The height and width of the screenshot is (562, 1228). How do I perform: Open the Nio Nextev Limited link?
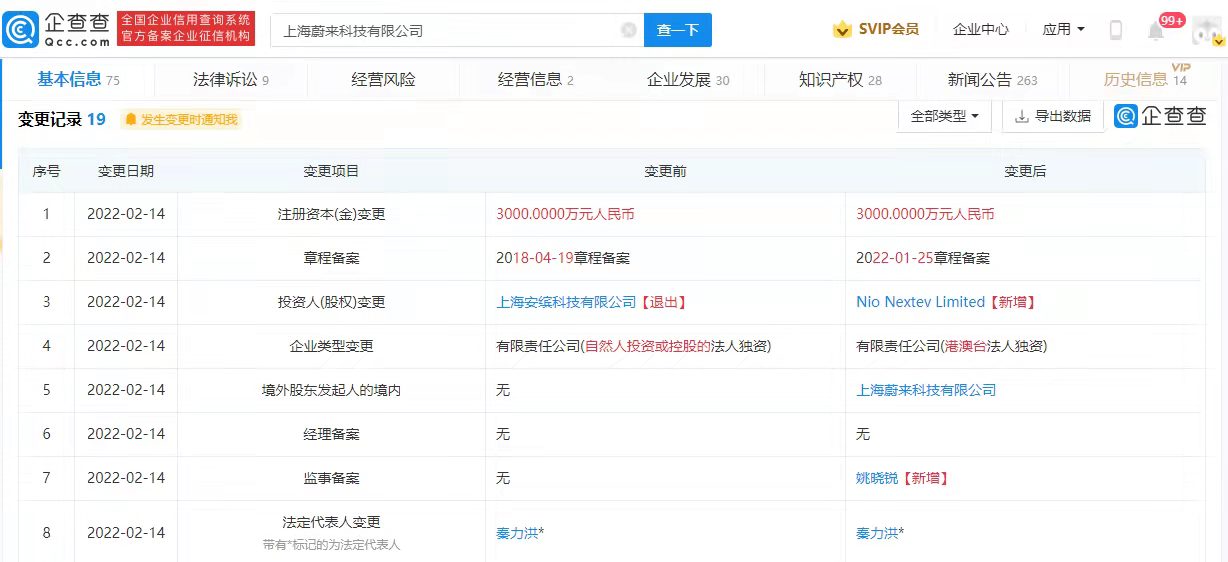[x=920, y=302]
